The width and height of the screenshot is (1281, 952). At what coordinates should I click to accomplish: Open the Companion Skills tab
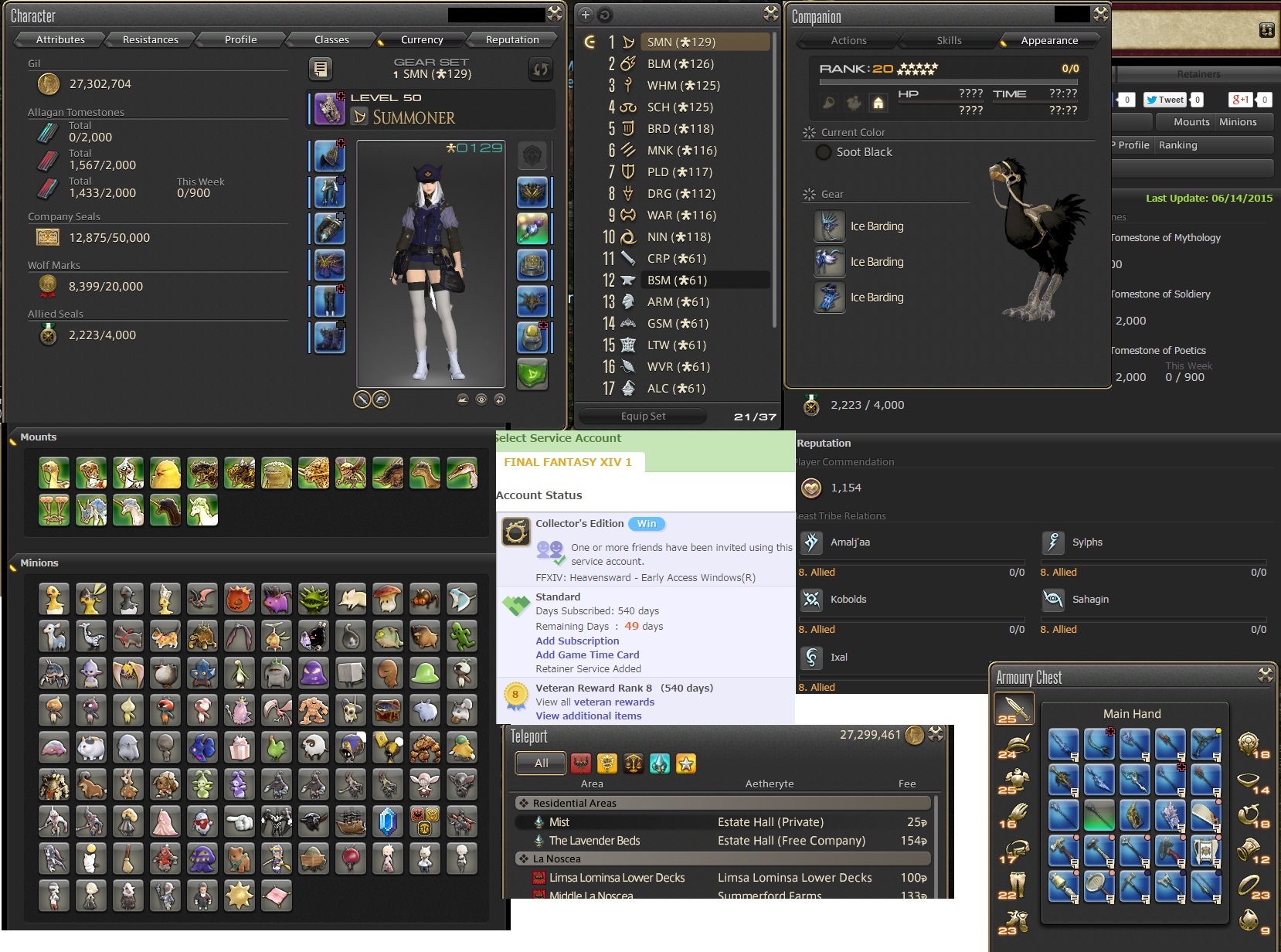pyautogui.click(x=949, y=40)
